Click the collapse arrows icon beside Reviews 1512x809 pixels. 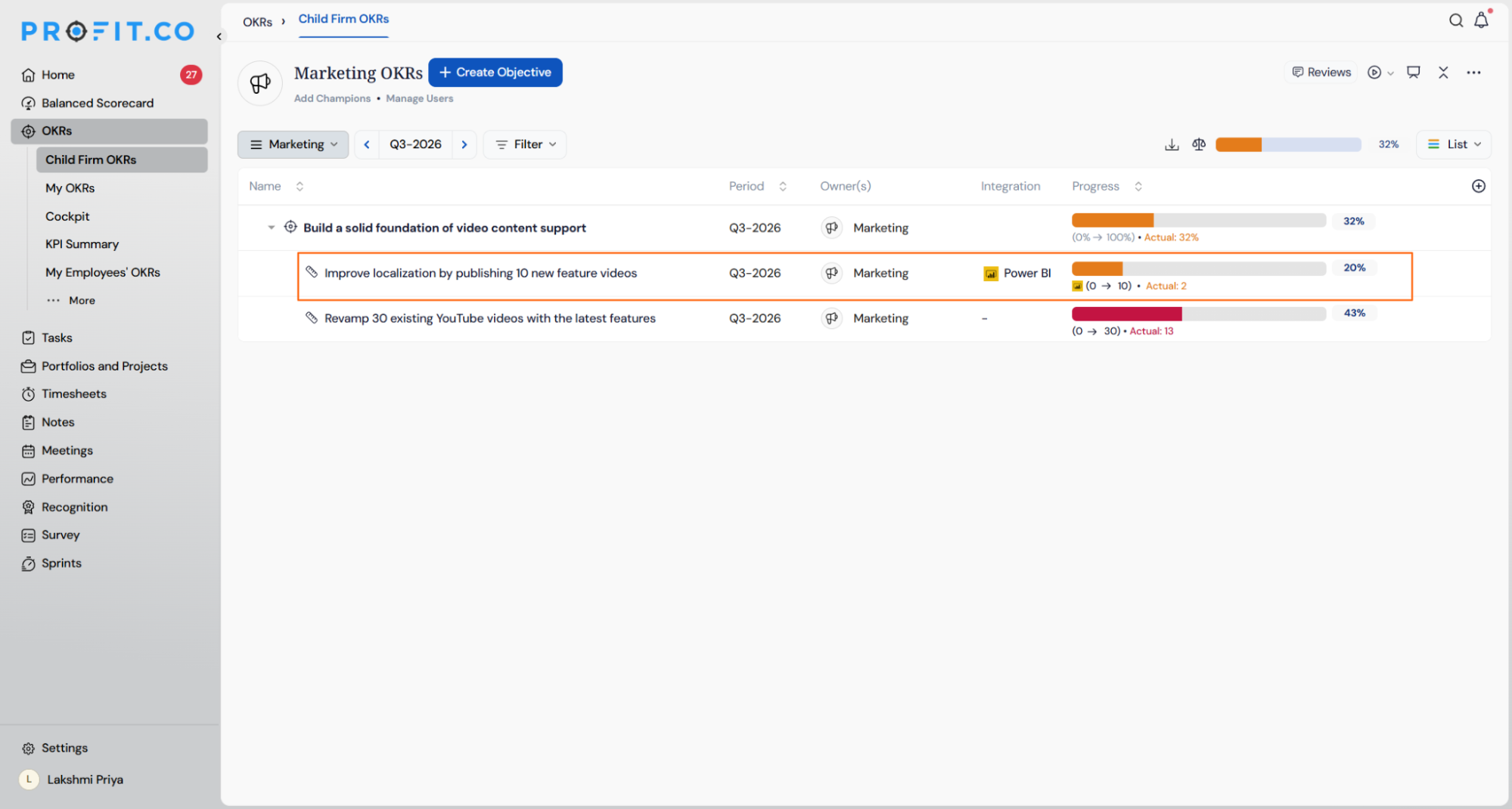(1443, 73)
